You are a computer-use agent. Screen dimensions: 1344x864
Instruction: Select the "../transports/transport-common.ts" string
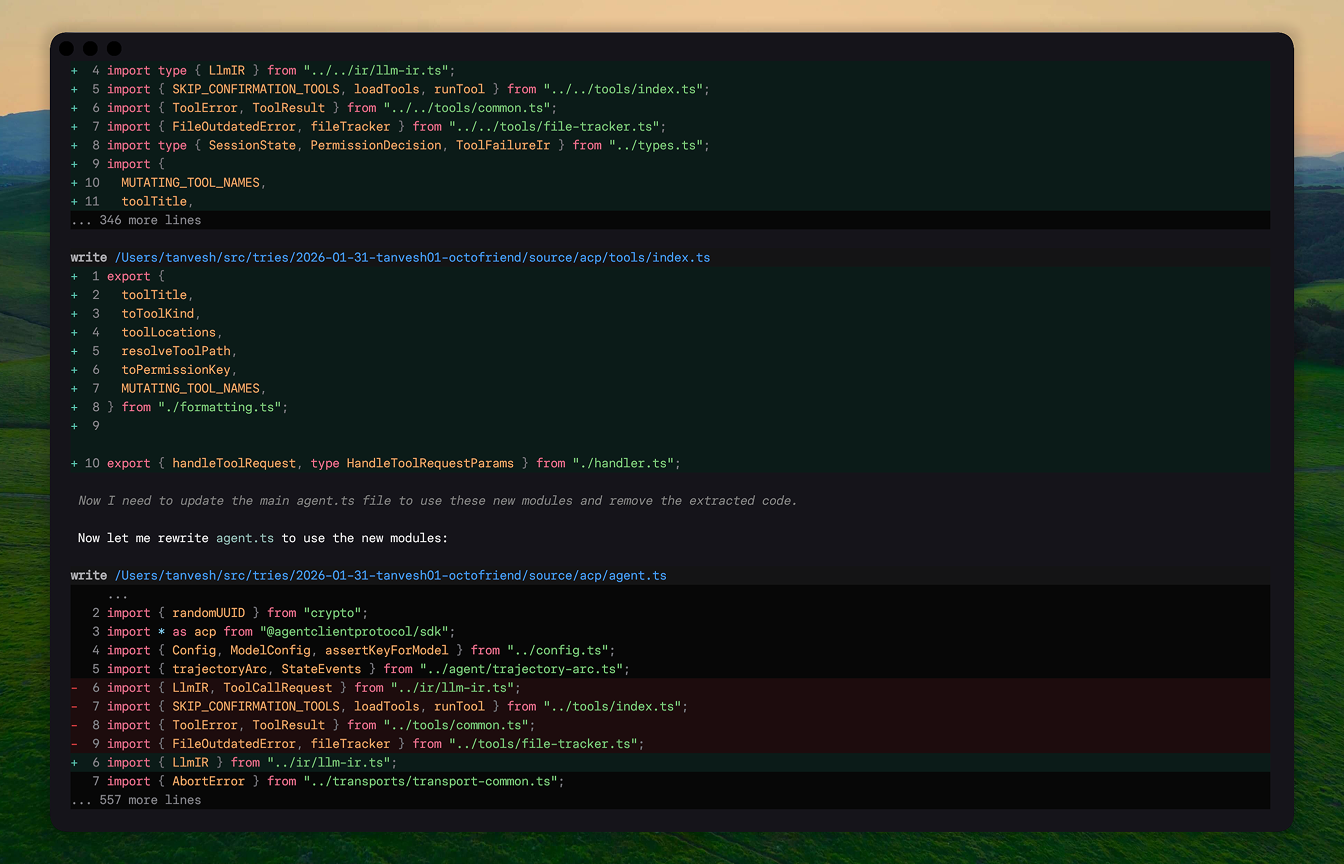coord(430,781)
